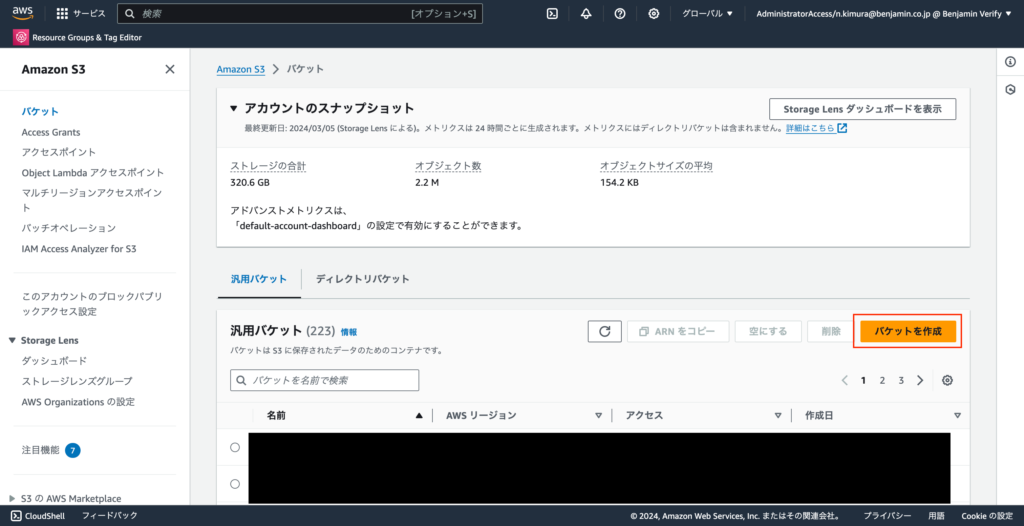This screenshot has height=526, width=1024.
Task: Open the info panel icon on right
Action: coord(1010,62)
